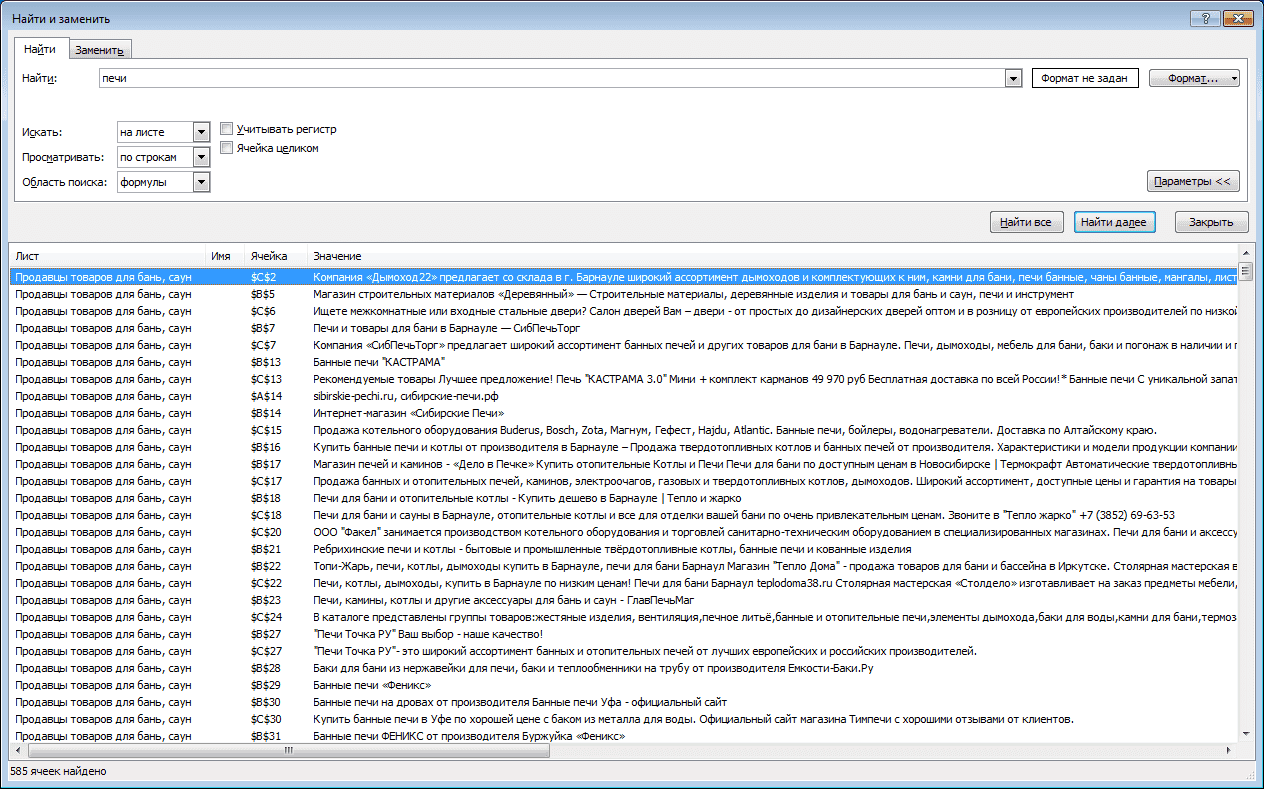Viewport: 1264px width, 789px height.
Task: Select result 'Ребрихинские печи и котлы' row
Action: click(624, 549)
